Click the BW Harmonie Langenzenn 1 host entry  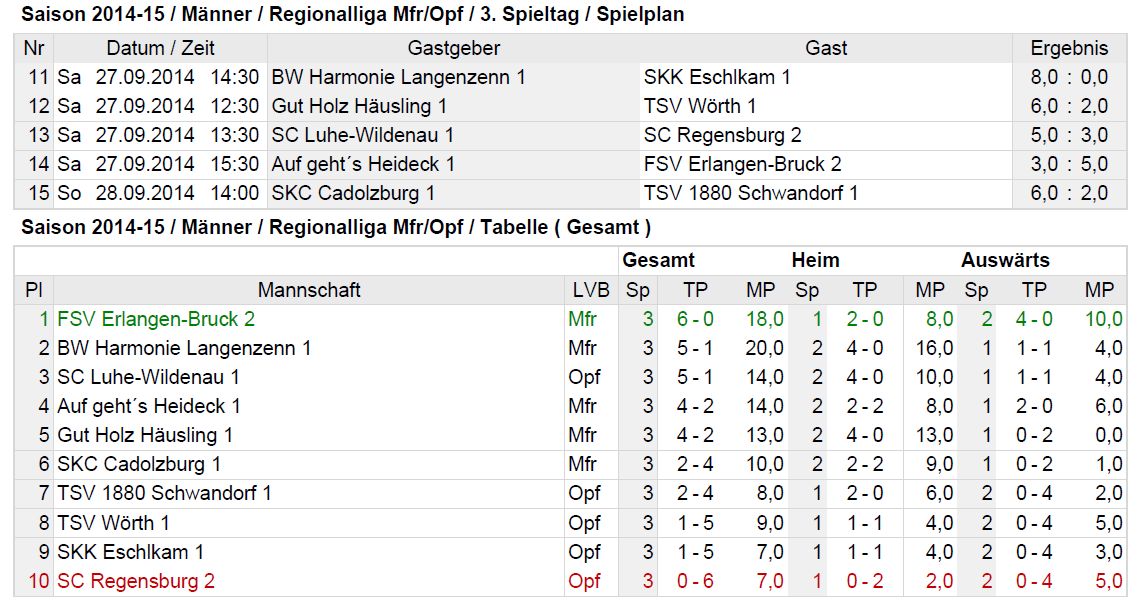coord(398,77)
